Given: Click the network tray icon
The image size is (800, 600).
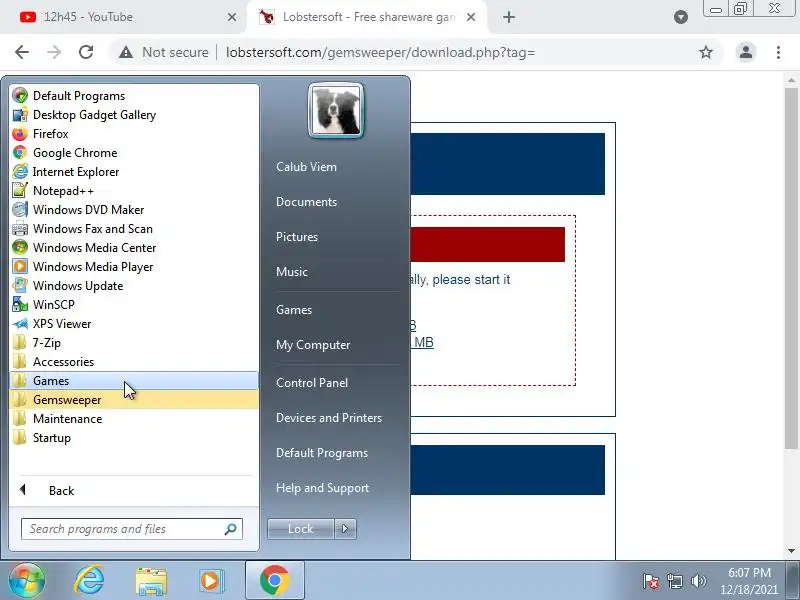Looking at the screenshot, I should coord(675,581).
